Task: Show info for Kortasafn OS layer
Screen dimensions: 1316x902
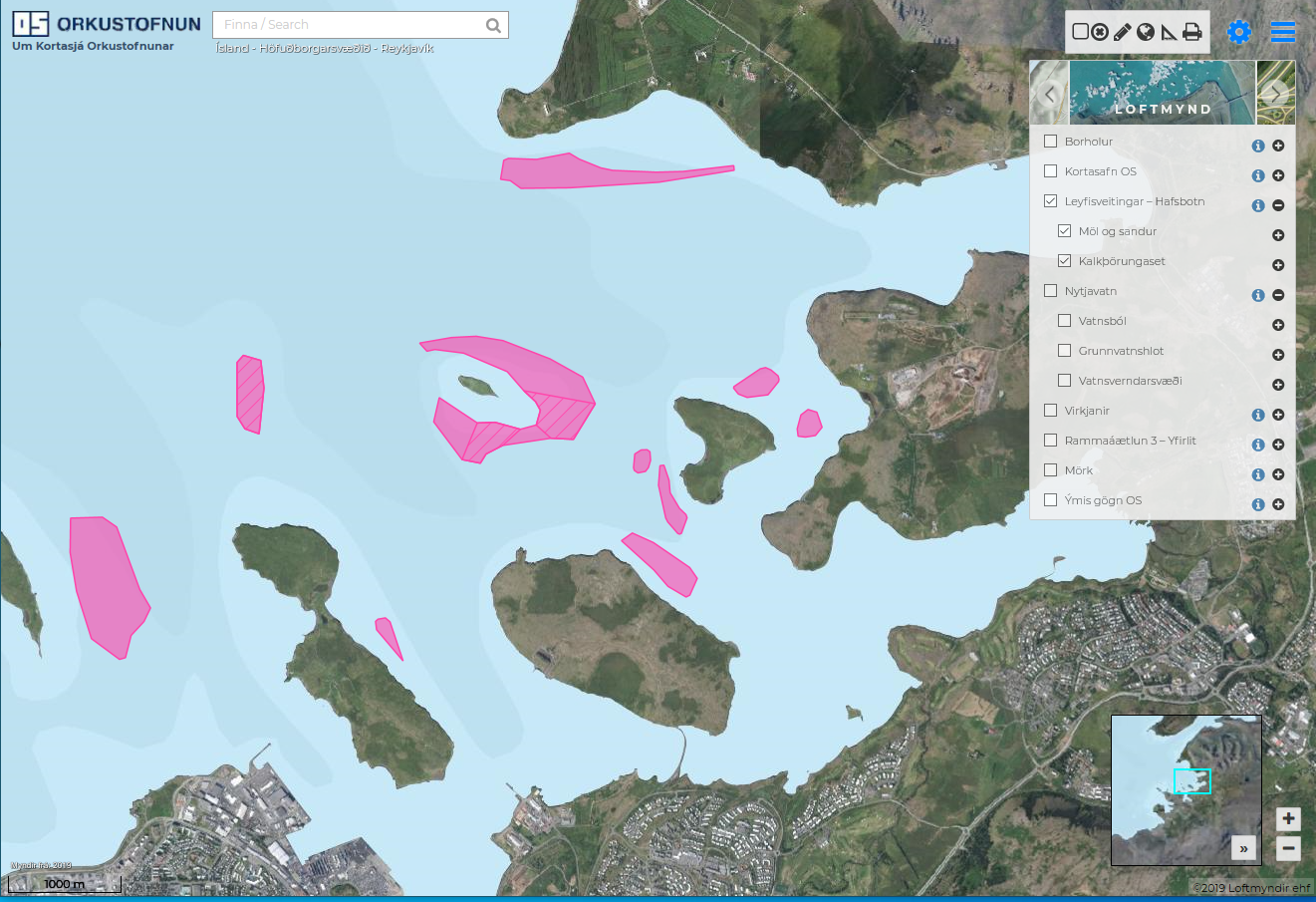Action: click(1258, 175)
